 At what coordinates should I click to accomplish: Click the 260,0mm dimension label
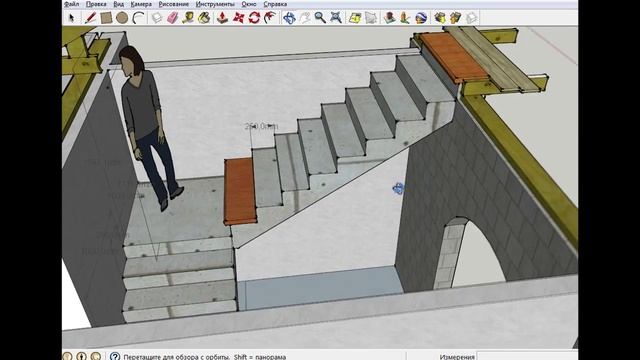[x=261, y=126]
